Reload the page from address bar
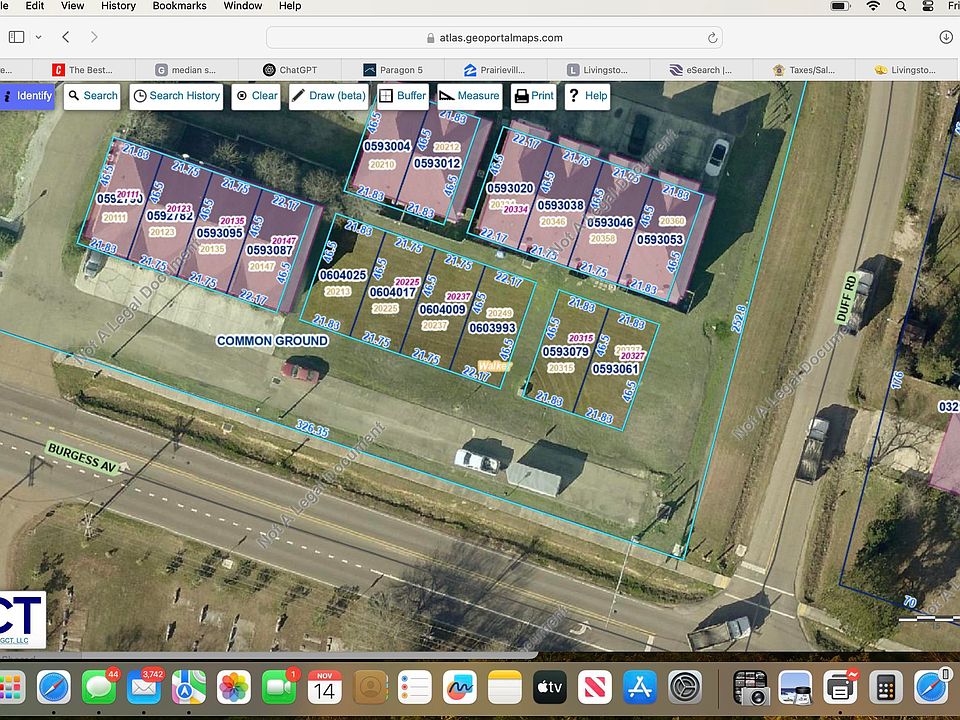The height and width of the screenshot is (720, 960). click(x=712, y=38)
